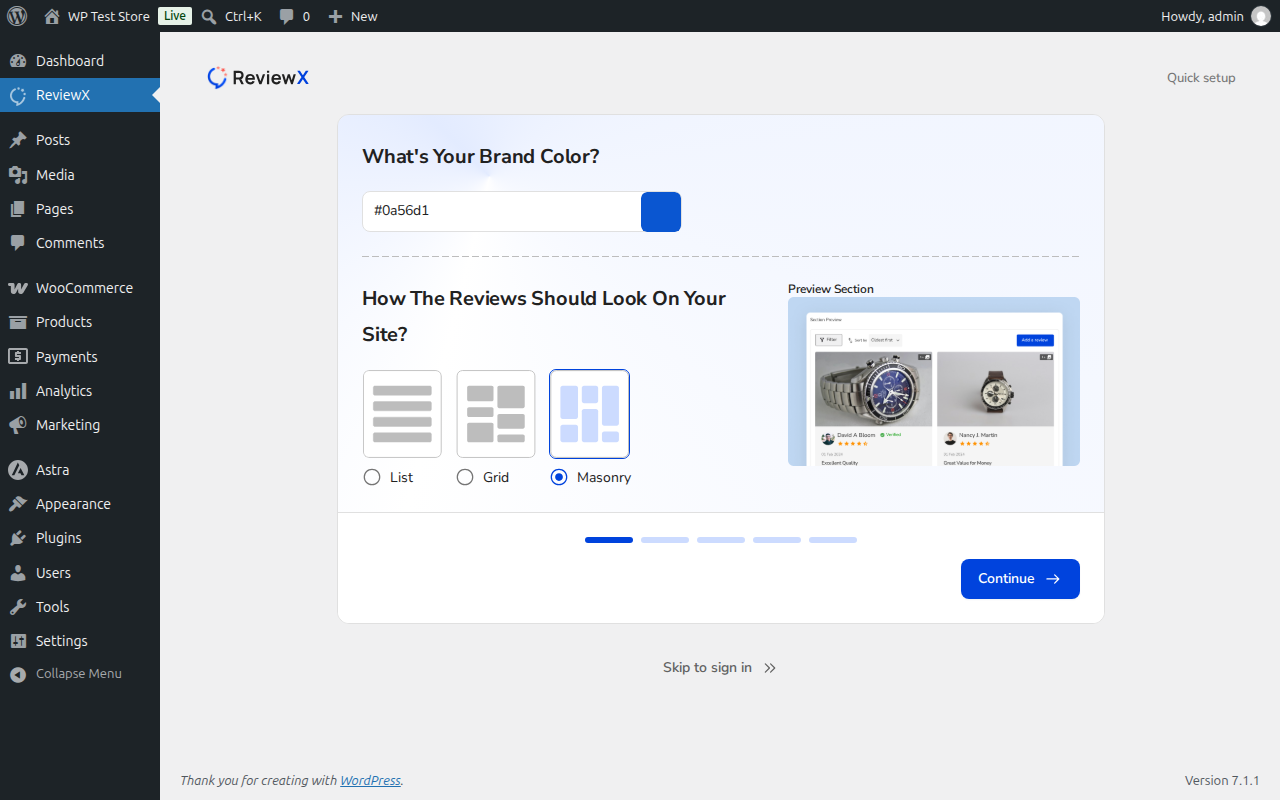Choose the List layout thumbnail

(x=402, y=414)
